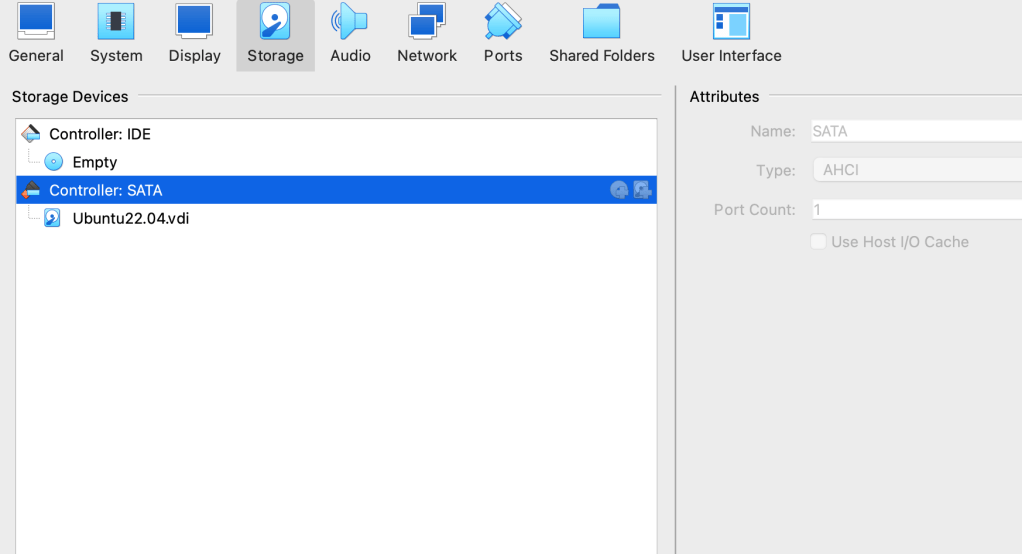Open the General settings section
This screenshot has width=1022, height=554.
tap(36, 35)
